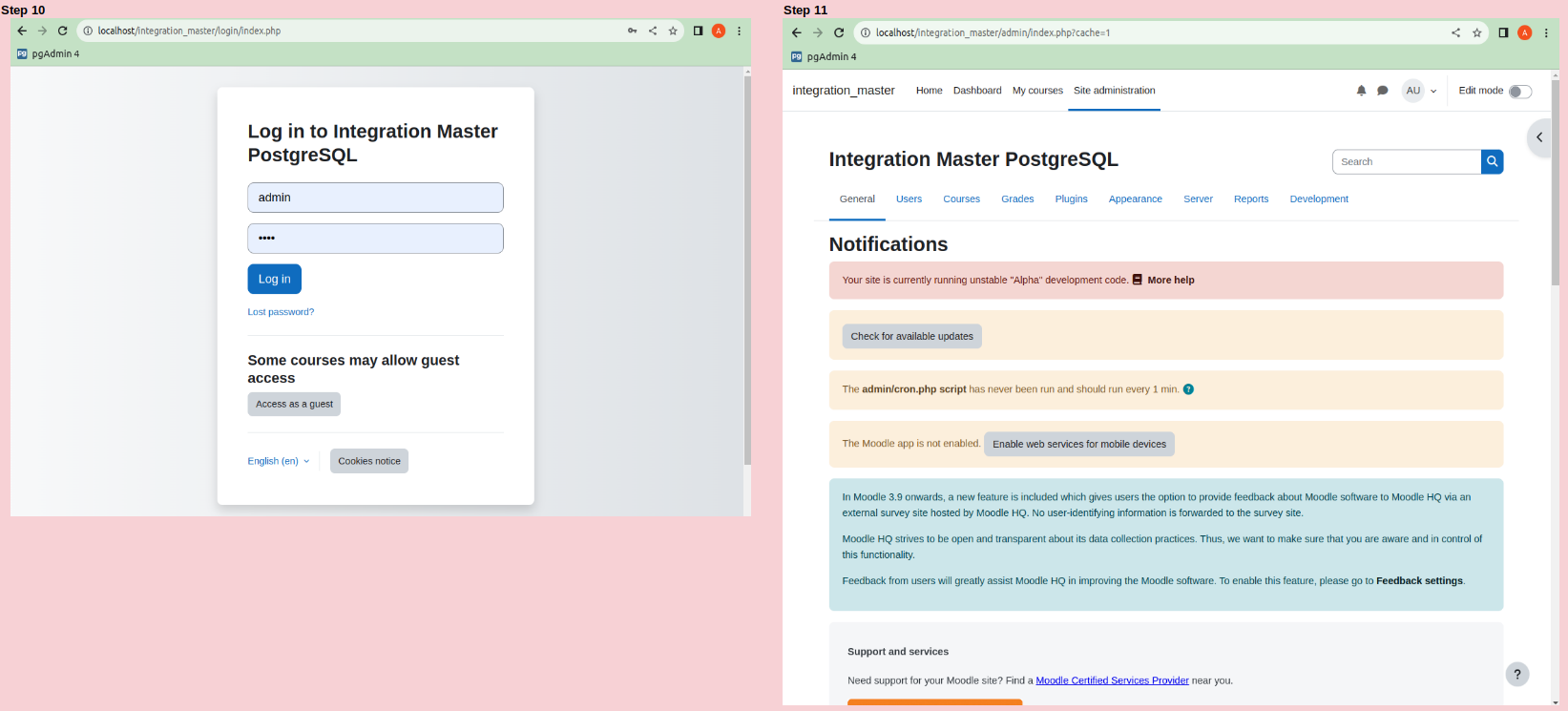Open side panel icon in Step 10 browser
The height and width of the screenshot is (711, 1568).
[x=698, y=31]
